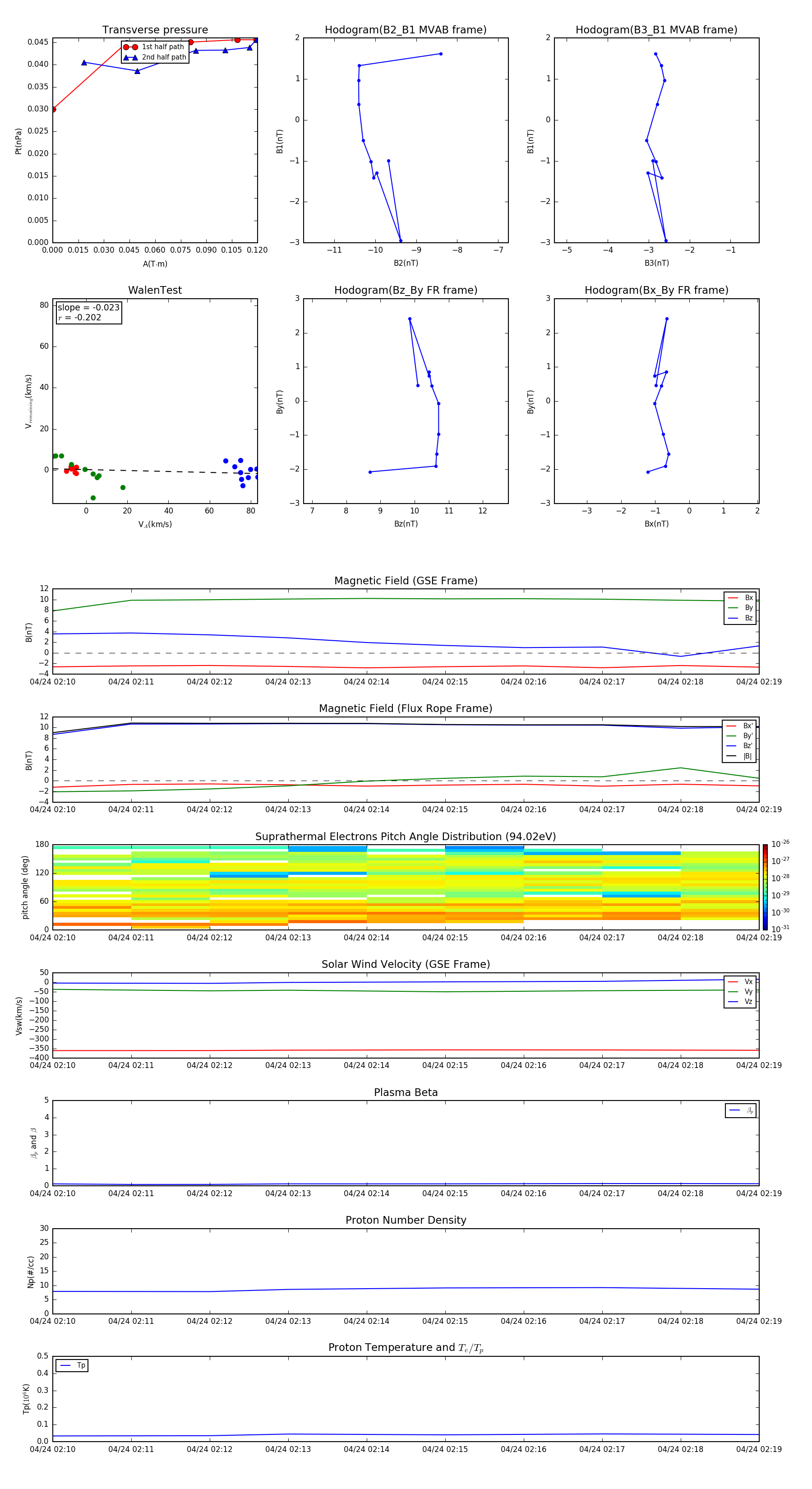Click the 'Proton Number Density' title
Viewport: 812px width, 1489px height.
click(406, 1220)
